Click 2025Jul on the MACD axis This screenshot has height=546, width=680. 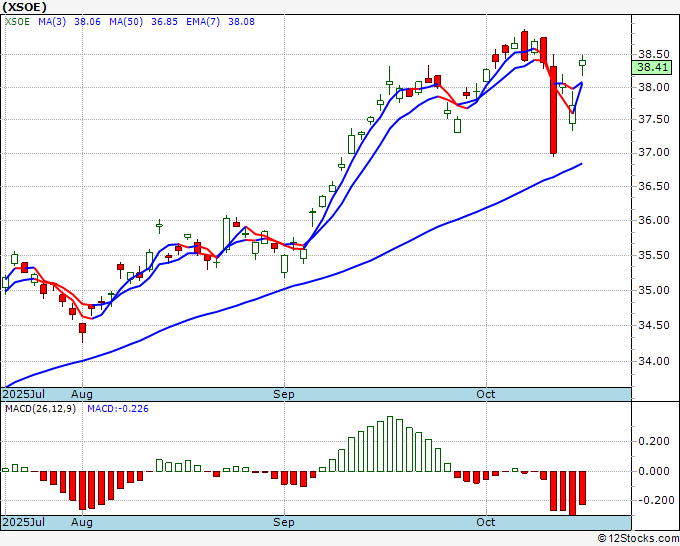click(24, 522)
